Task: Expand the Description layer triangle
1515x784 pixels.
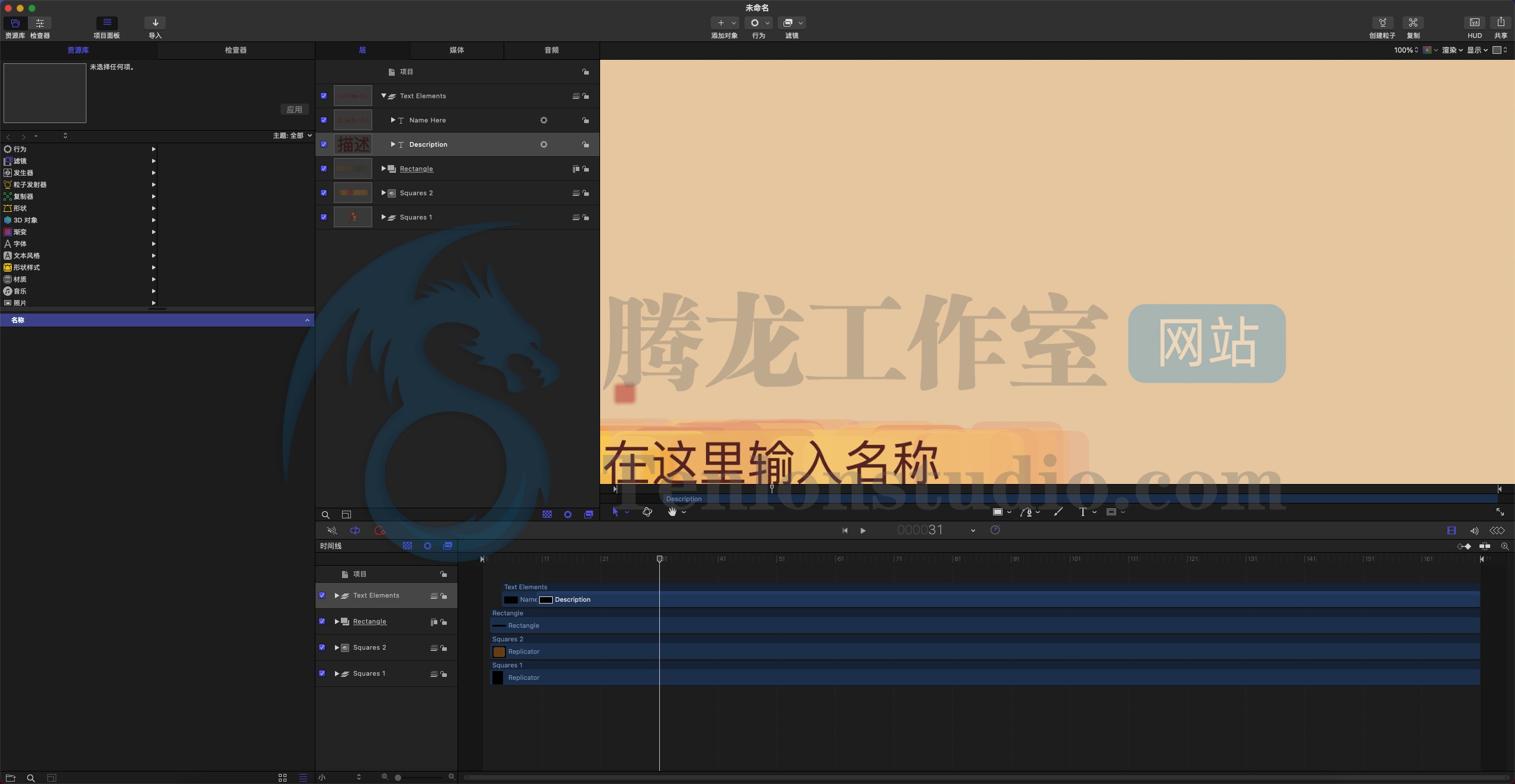Action: pyautogui.click(x=393, y=144)
